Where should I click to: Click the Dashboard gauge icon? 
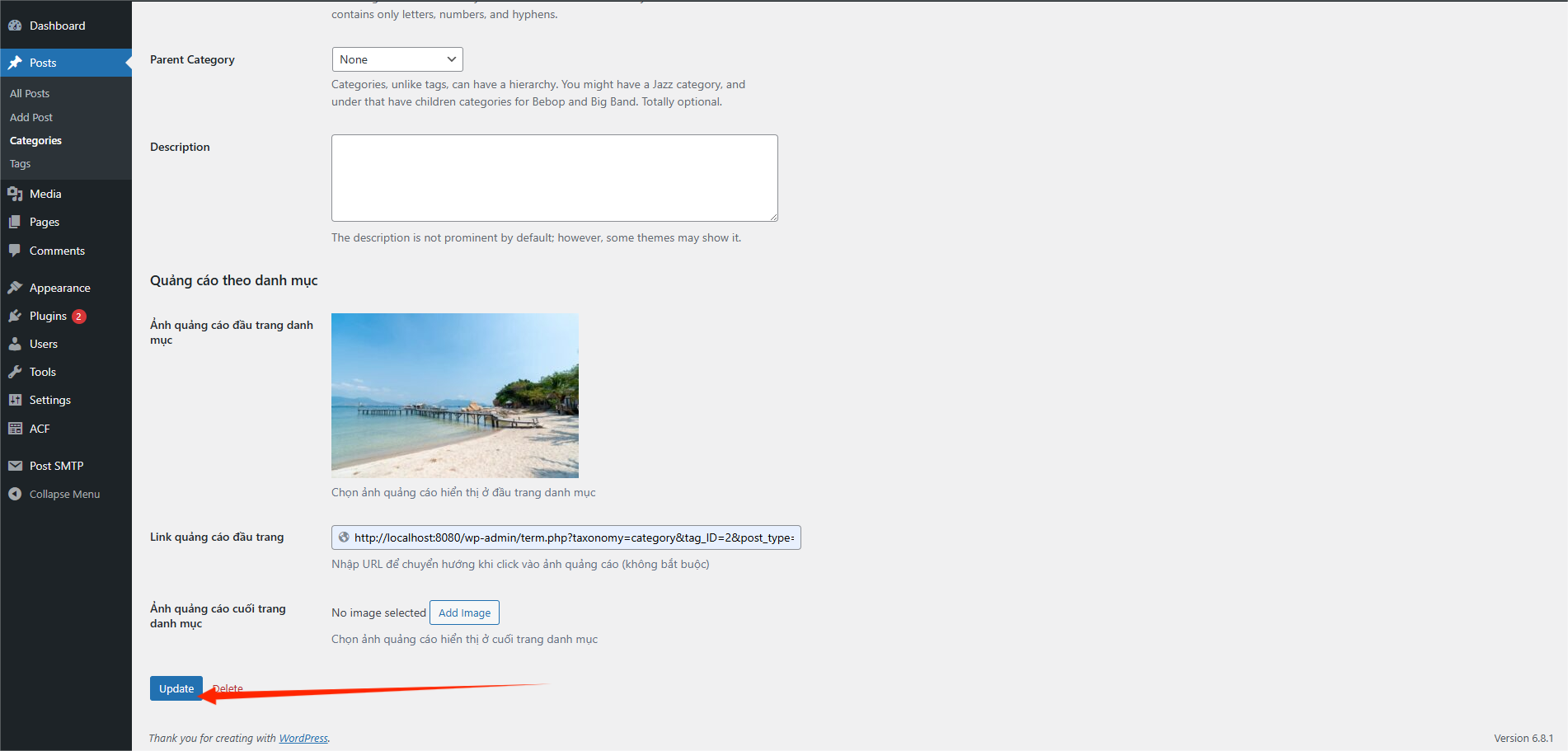15,26
